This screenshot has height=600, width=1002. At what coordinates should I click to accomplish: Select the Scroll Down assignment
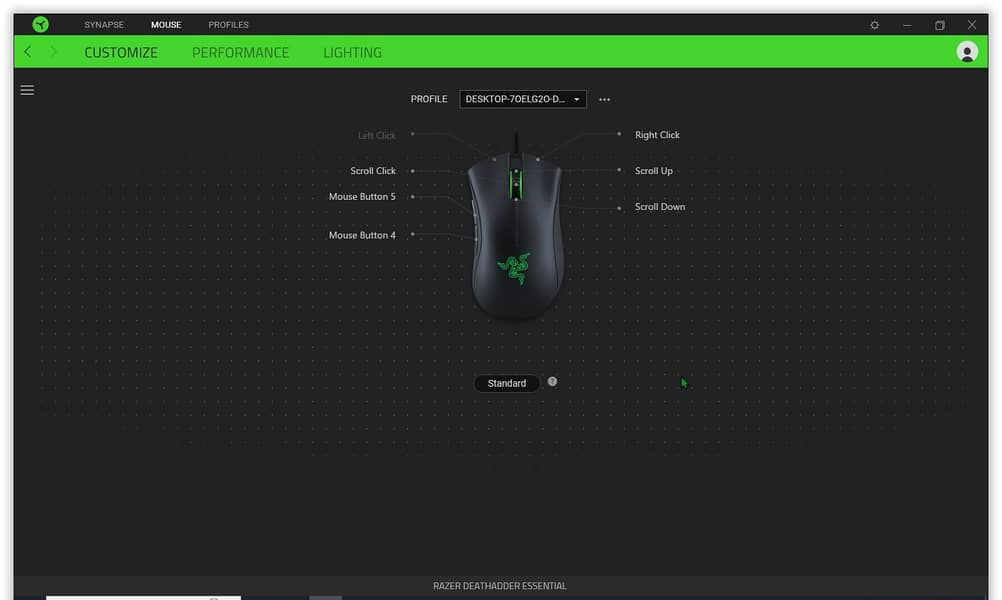tap(659, 206)
